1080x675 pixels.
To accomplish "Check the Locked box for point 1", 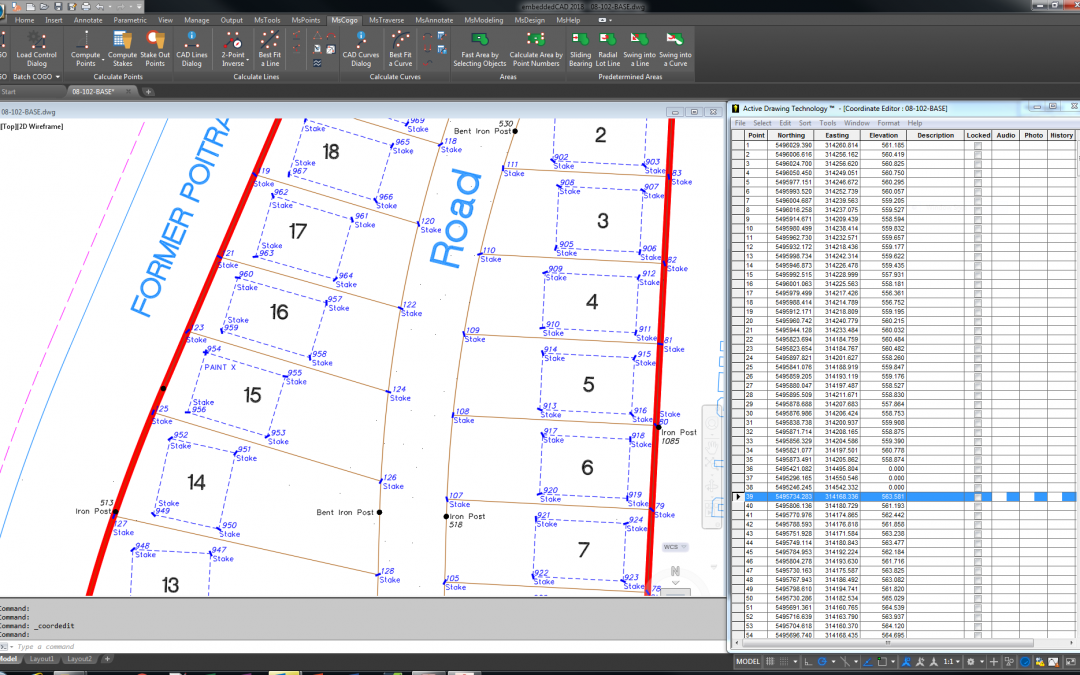I will pos(977,145).
